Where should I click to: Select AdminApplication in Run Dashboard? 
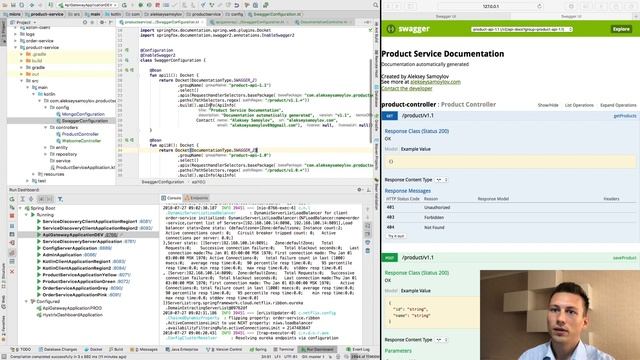62,255
